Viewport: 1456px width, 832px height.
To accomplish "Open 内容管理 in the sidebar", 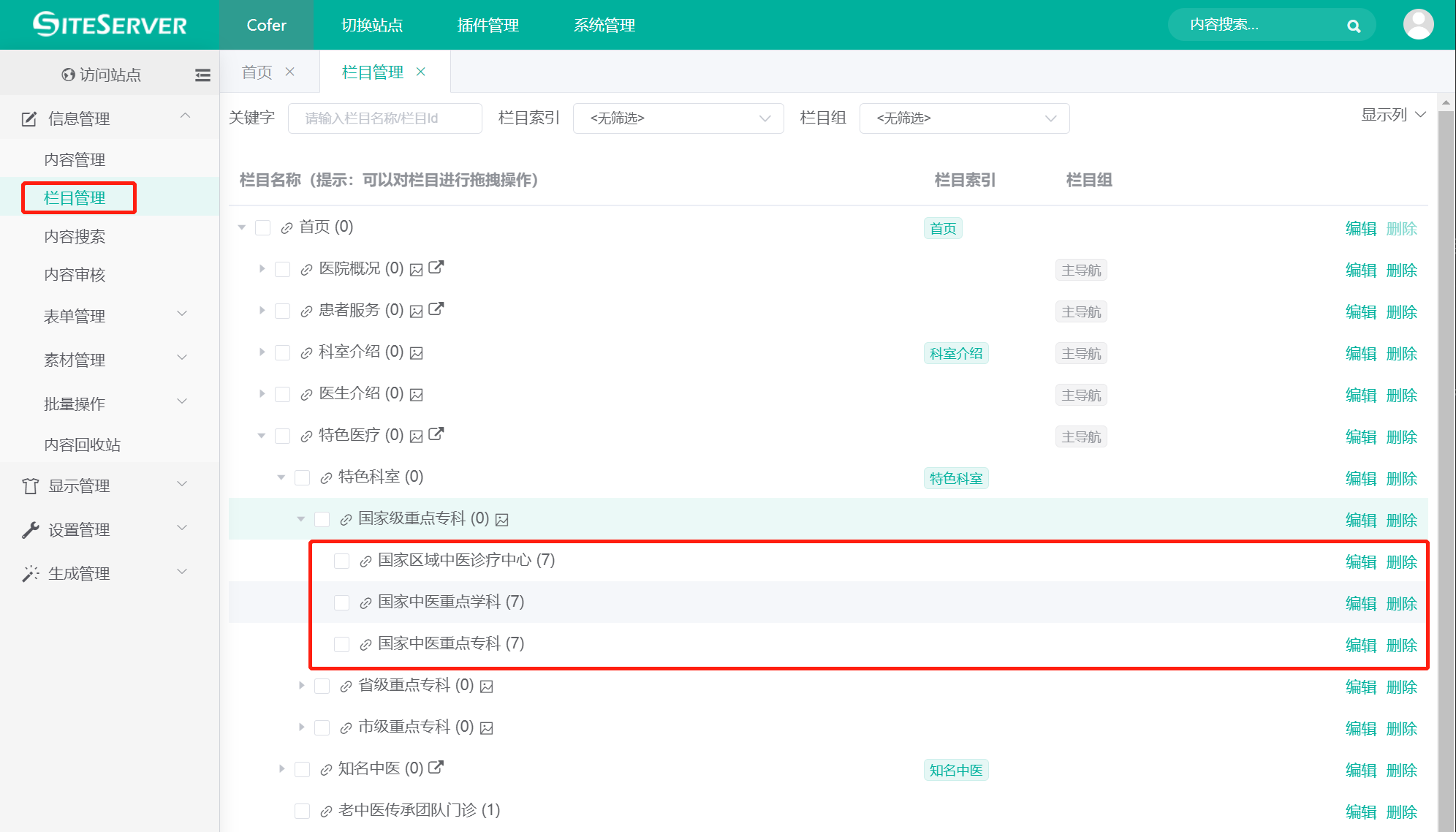I will pos(75,160).
